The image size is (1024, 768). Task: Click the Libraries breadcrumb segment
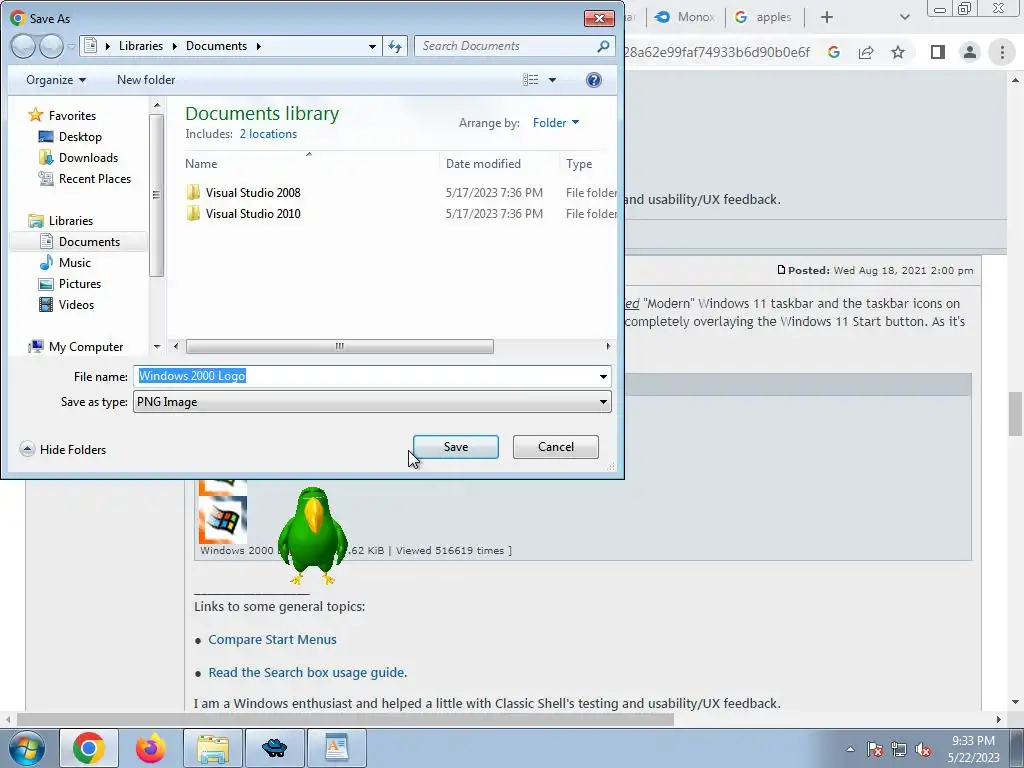pos(140,46)
